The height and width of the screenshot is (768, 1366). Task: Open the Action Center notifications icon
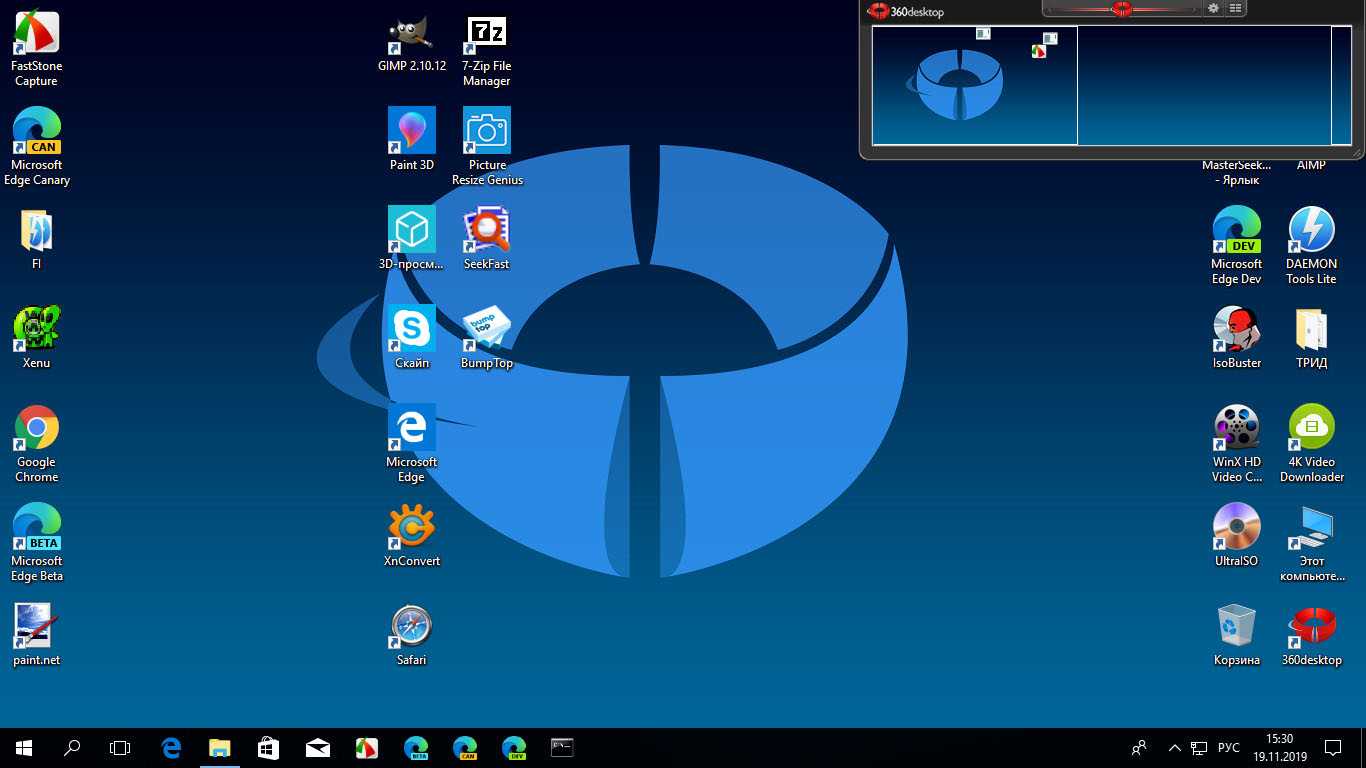click(1332, 747)
